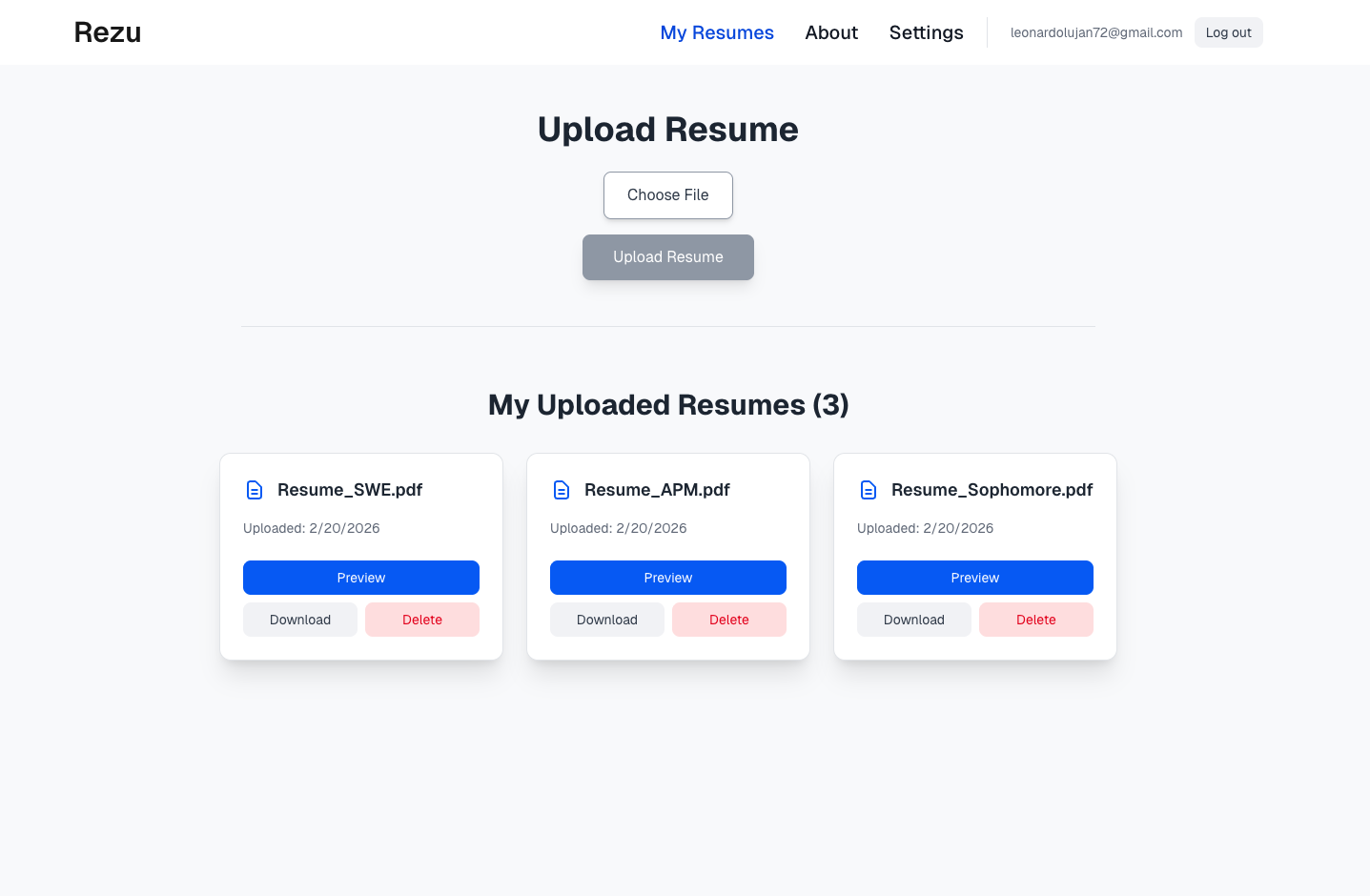Preview the Resume_APM.pdf file
The width and height of the screenshot is (1370, 896).
pos(668,578)
